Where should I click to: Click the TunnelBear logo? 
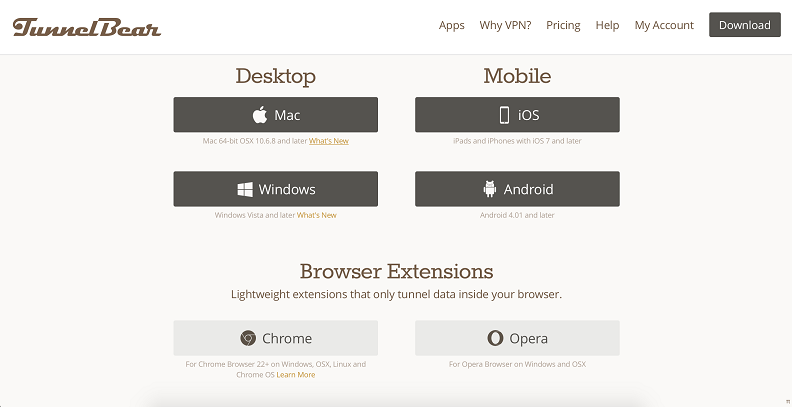(x=86, y=27)
